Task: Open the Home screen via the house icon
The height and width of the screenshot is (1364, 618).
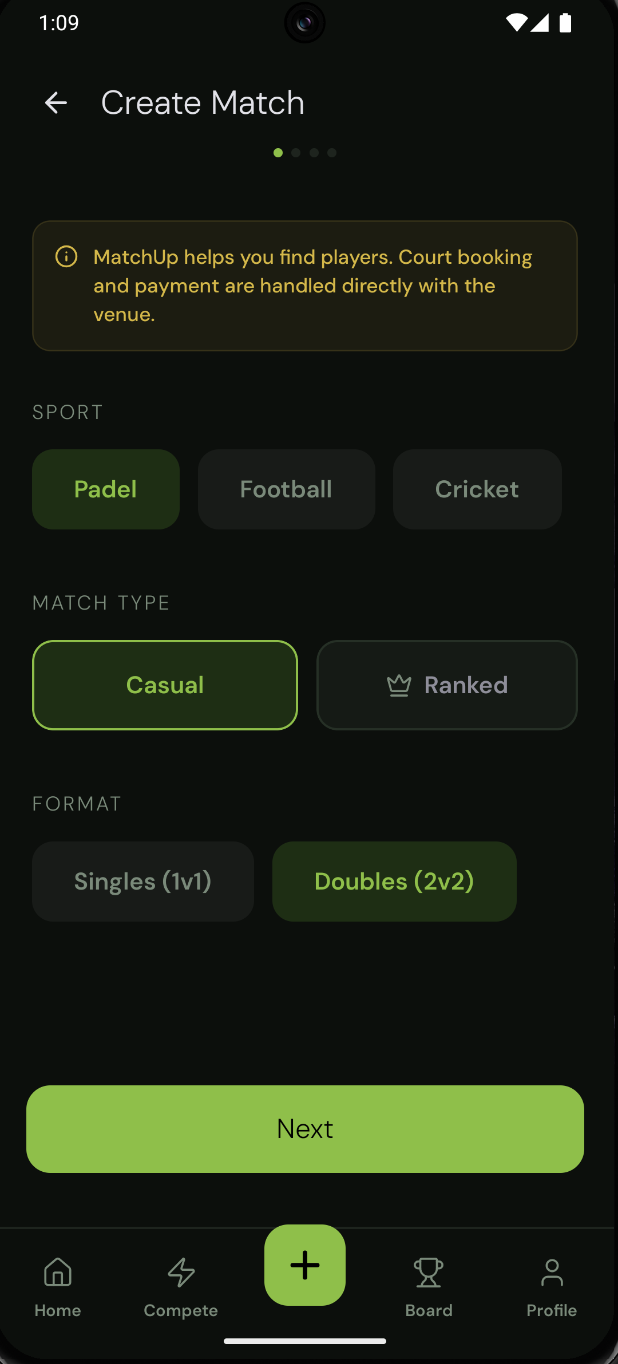Action: click(57, 1272)
